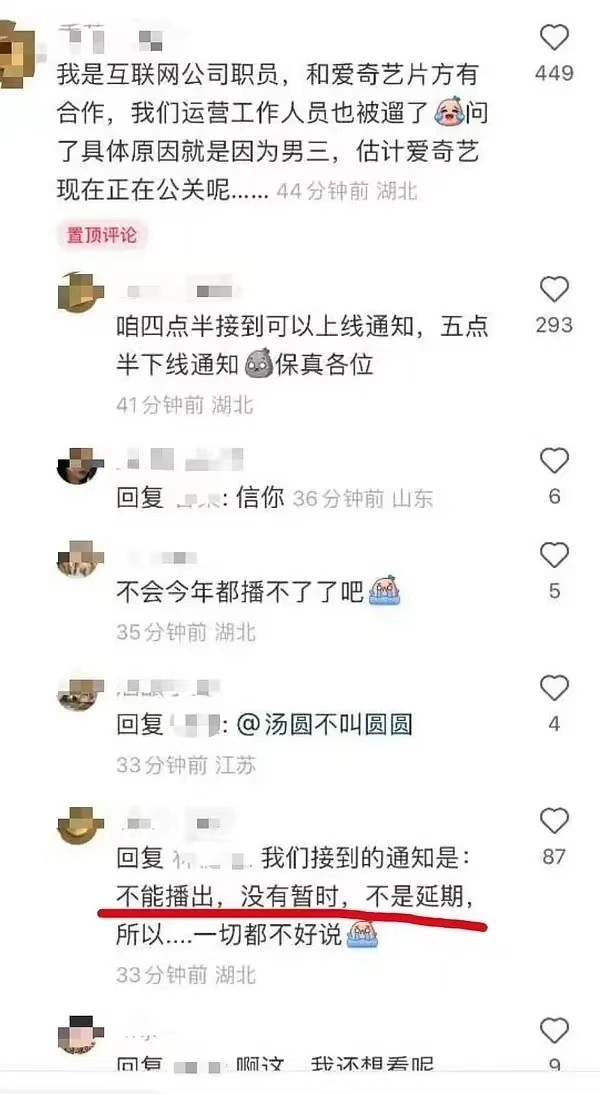Open avatar next to 咱四点半 comment
Screen dimensions: 600x1094
[x=80, y=292]
